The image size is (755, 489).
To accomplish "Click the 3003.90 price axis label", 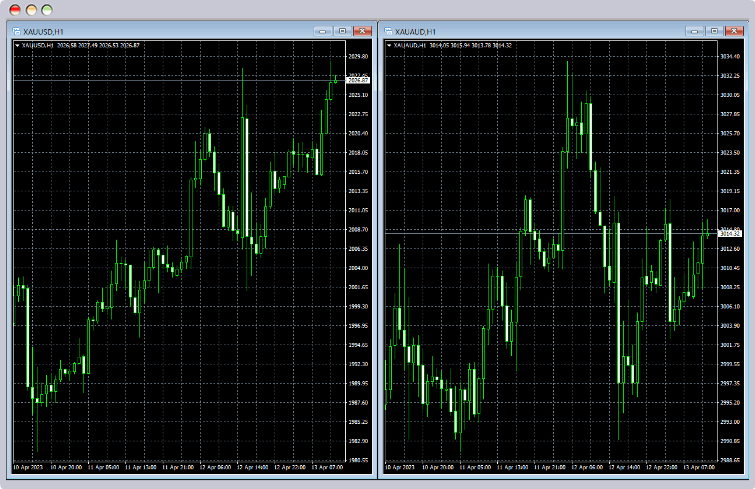I will pos(730,326).
